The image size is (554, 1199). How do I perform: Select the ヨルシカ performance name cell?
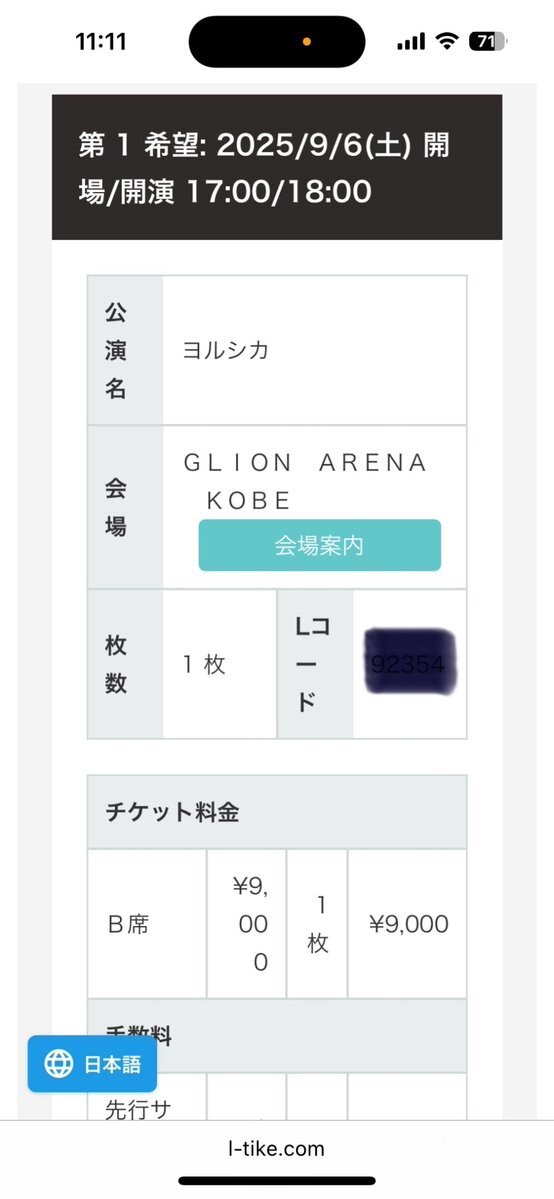tap(314, 350)
